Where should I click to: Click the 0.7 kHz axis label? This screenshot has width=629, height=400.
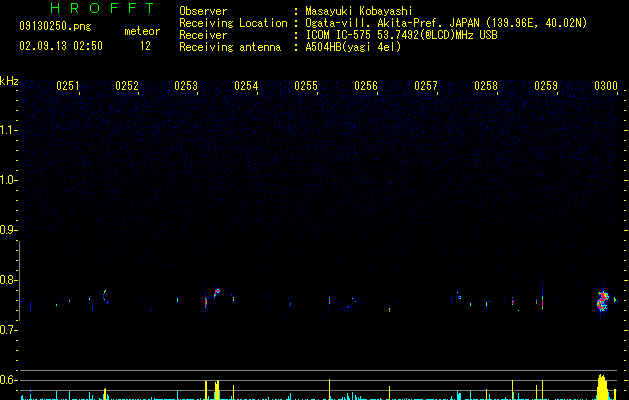(8, 330)
